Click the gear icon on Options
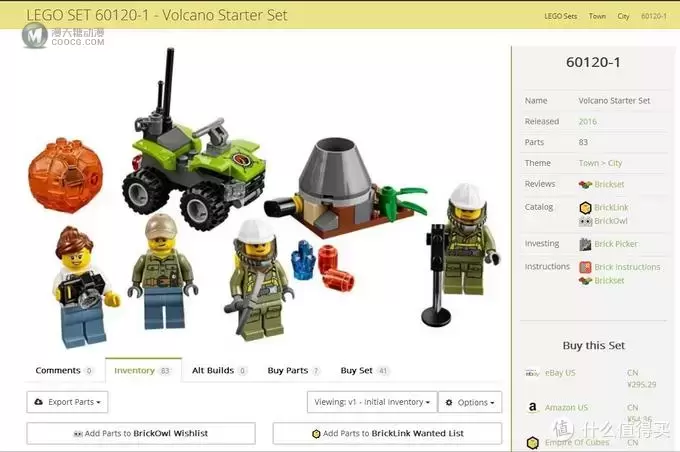This screenshot has height=452, width=680. (x=449, y=403)
